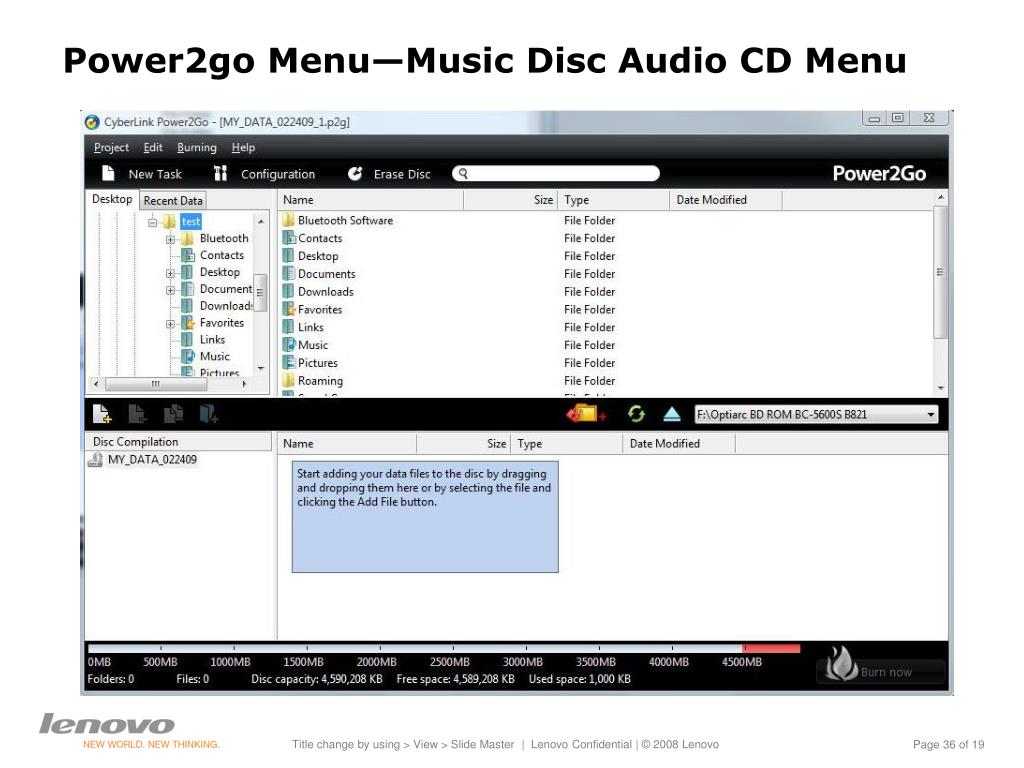The height and width of the screenshot is (768, 1024).
Task: Click the Add File icon
Action: (x=102, y=413)
